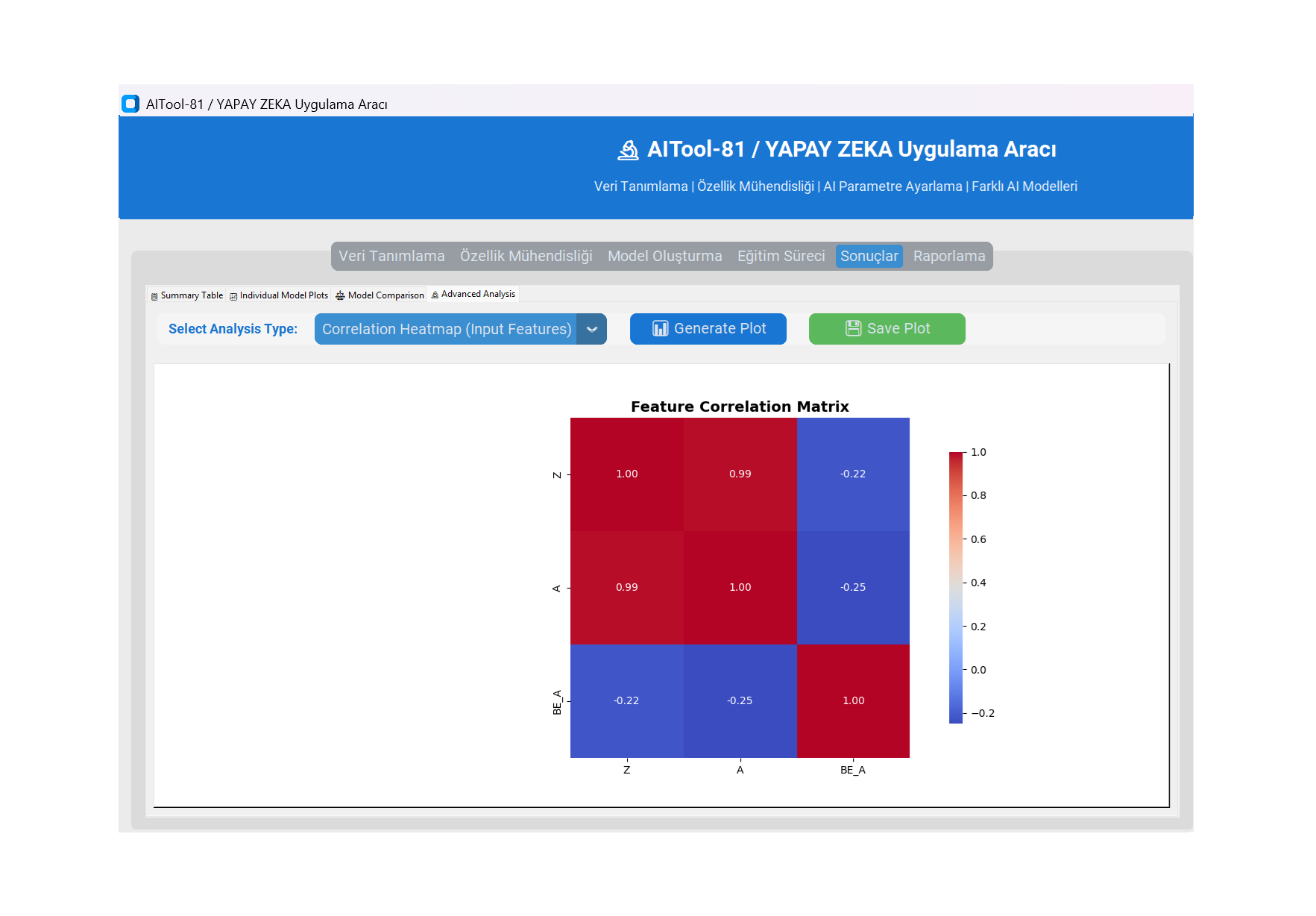Open the Özellik Mühendisliği tab
The image size is (1316, 916).
(526, 256)
